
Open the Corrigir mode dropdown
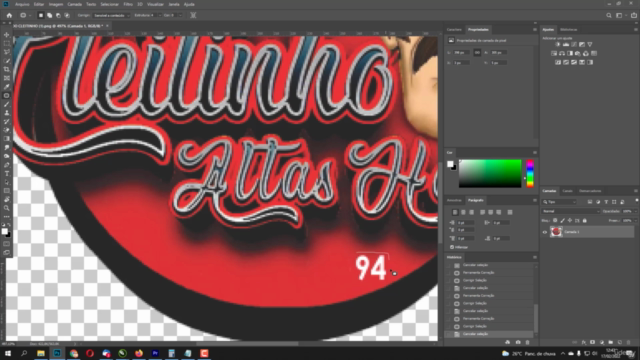(x=111, y=15)
